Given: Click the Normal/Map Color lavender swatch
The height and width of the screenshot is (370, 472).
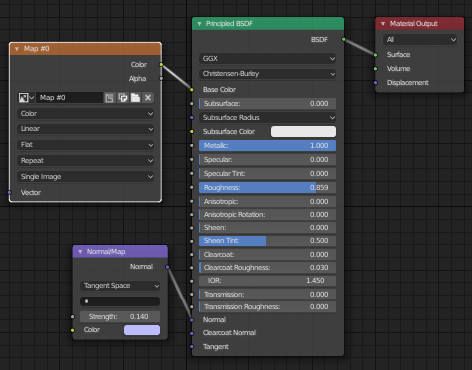Looking at the screenshot, I should [142, 330].
